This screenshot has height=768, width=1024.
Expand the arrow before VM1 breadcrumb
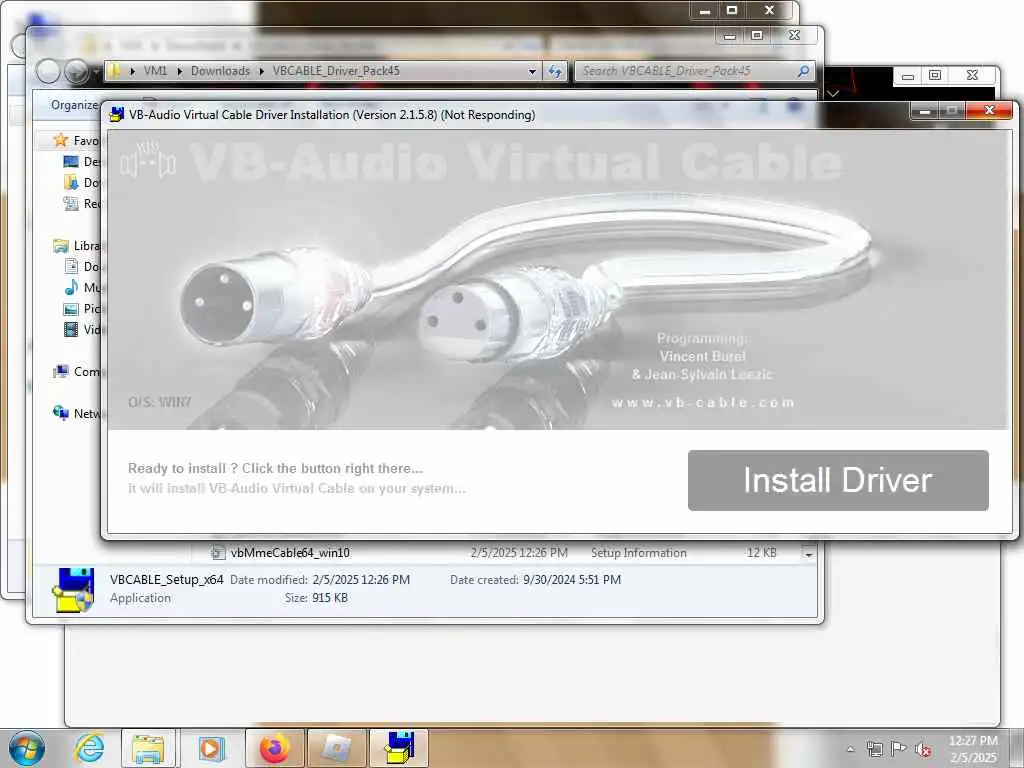pos(133,71)
